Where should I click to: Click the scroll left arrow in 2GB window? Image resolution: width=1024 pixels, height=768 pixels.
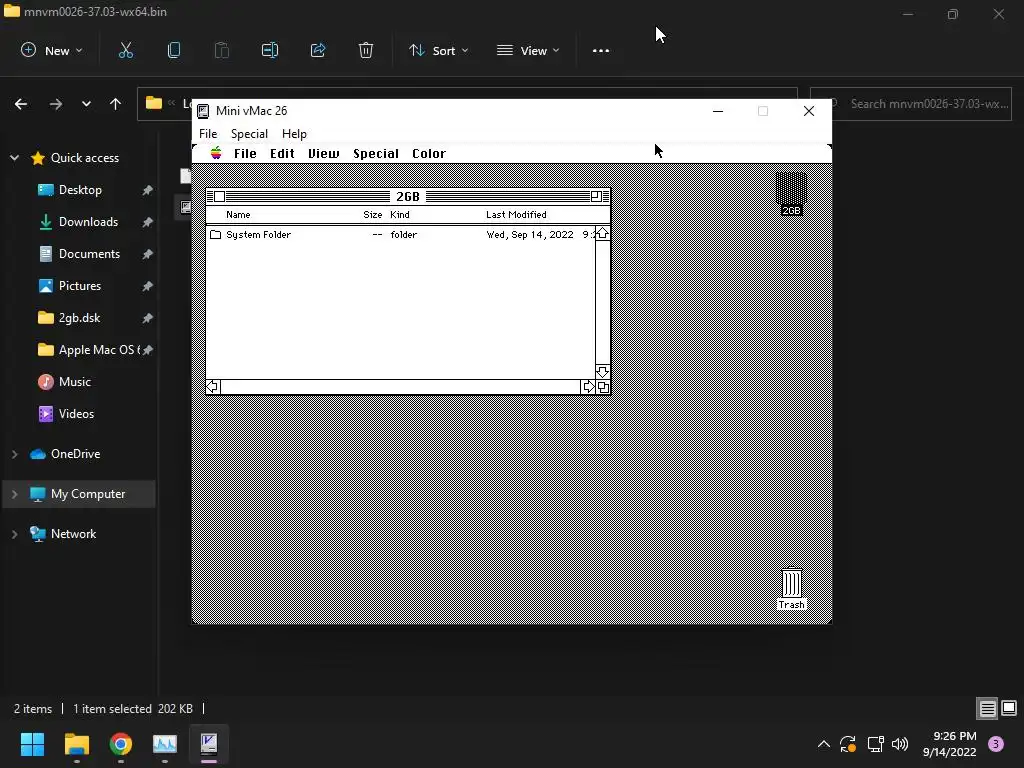click(x=213, y=387)
